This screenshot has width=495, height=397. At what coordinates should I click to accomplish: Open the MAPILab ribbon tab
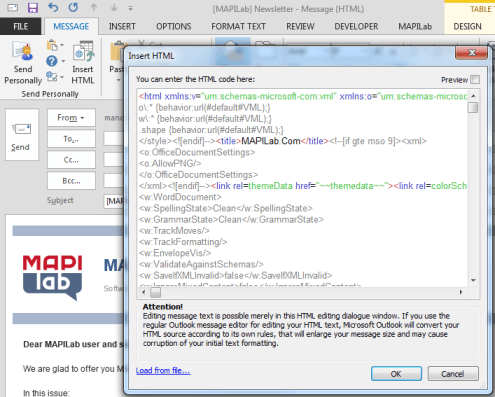pyautogui.click(x=415, y=26)
